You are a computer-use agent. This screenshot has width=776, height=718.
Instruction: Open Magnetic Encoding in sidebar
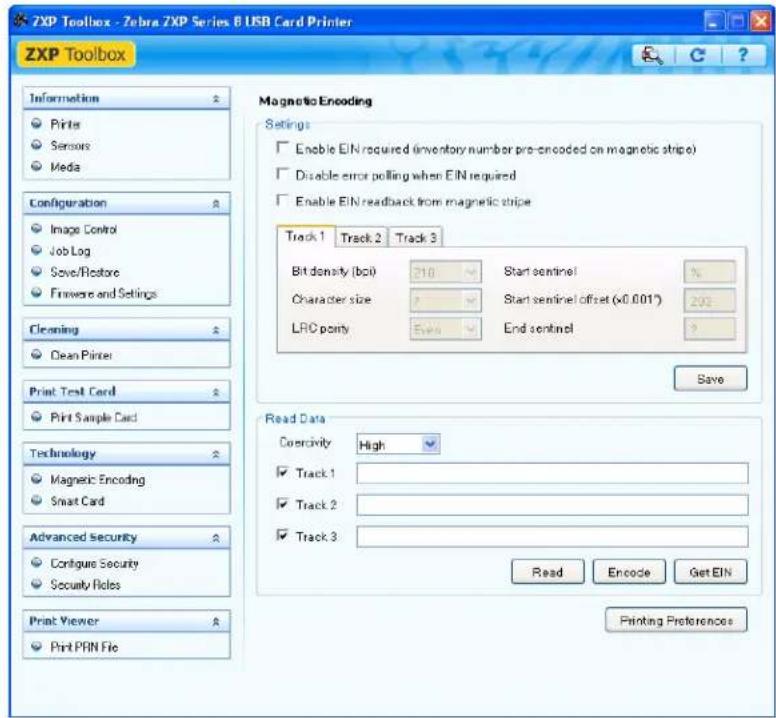(x=97, y=479)
